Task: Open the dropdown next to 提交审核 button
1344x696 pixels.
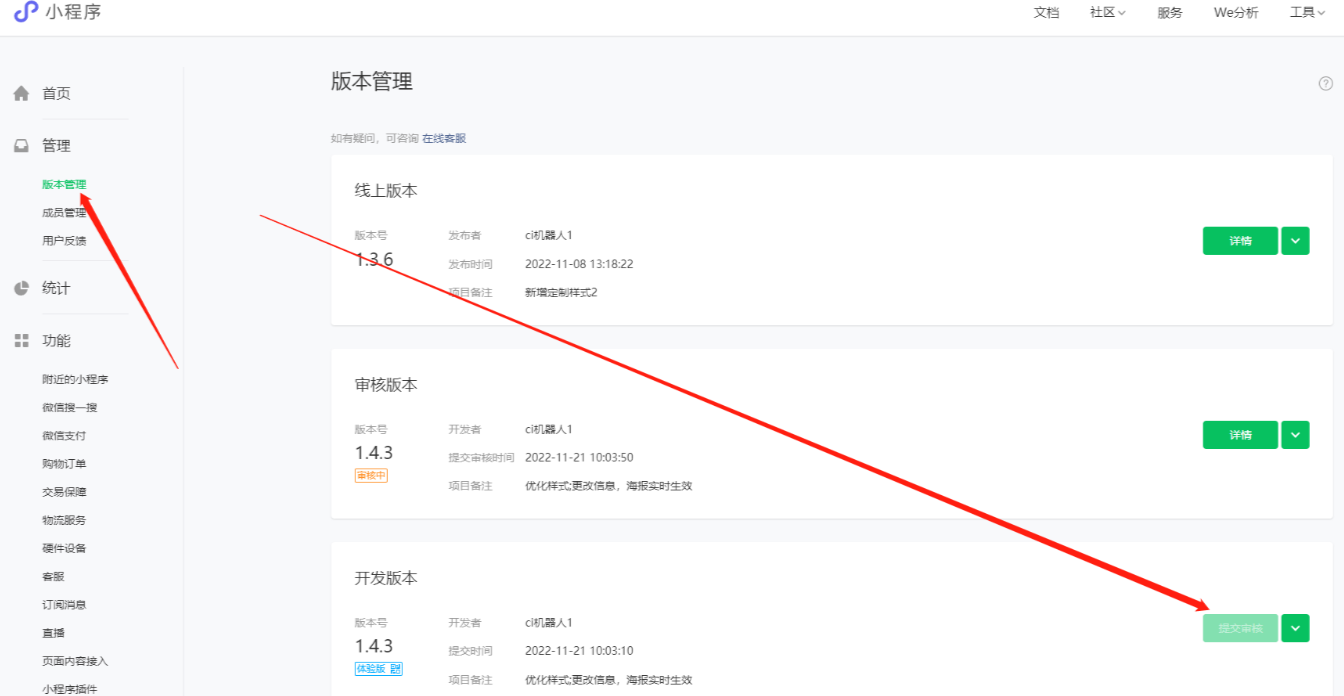Action: [1295, 628]
